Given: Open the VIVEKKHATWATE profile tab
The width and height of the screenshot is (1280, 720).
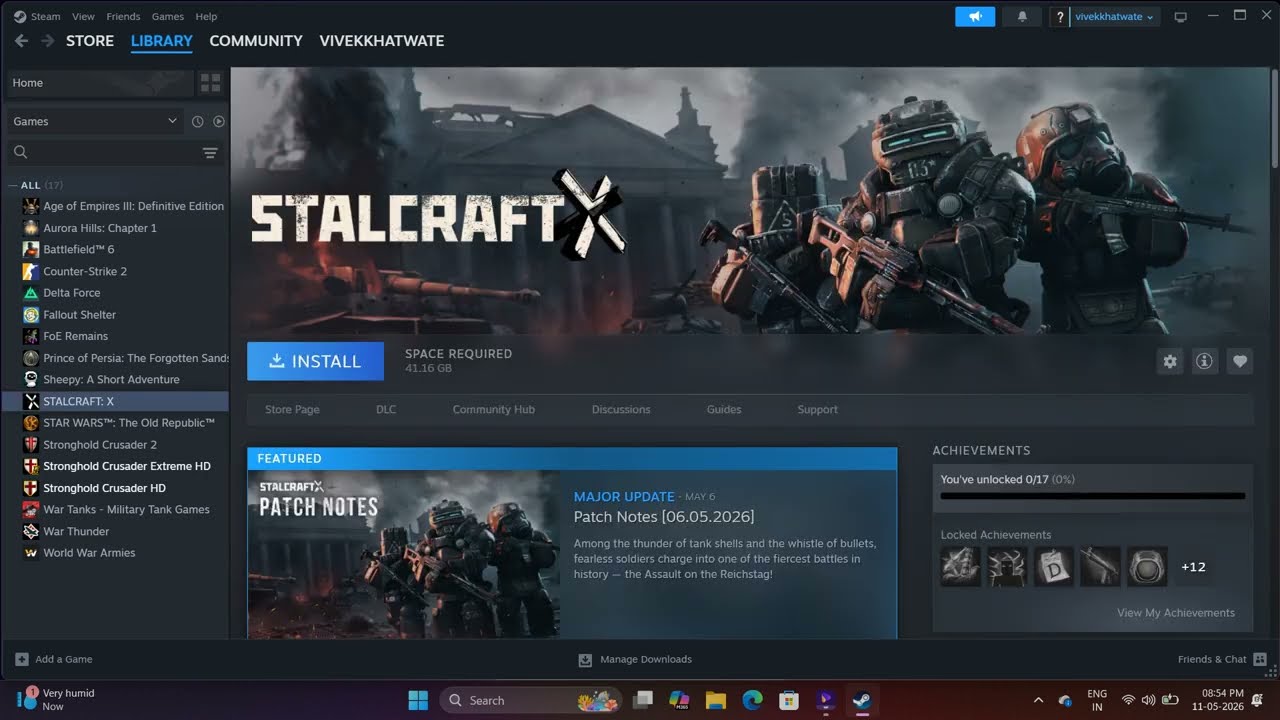Looking at the screenshot, I should coord(382,41).
